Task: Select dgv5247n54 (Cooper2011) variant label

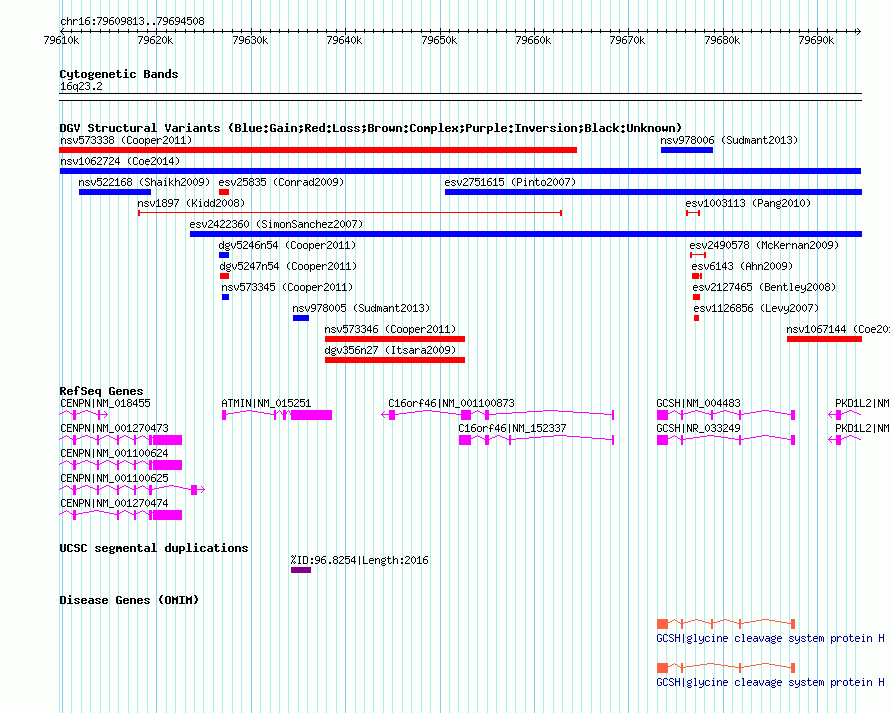Action: coord(288,266)
